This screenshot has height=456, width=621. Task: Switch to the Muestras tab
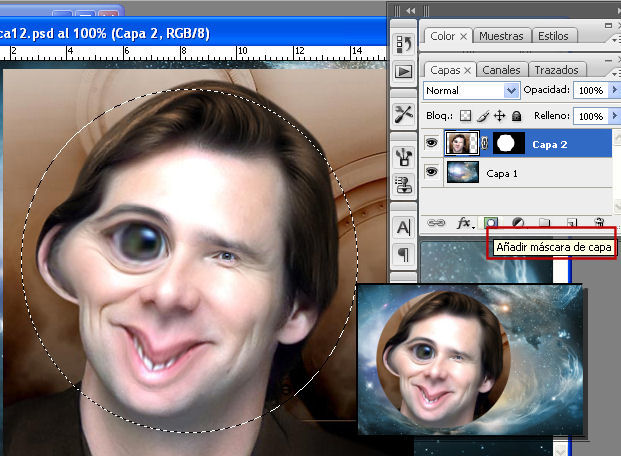(x=501, y=36)
